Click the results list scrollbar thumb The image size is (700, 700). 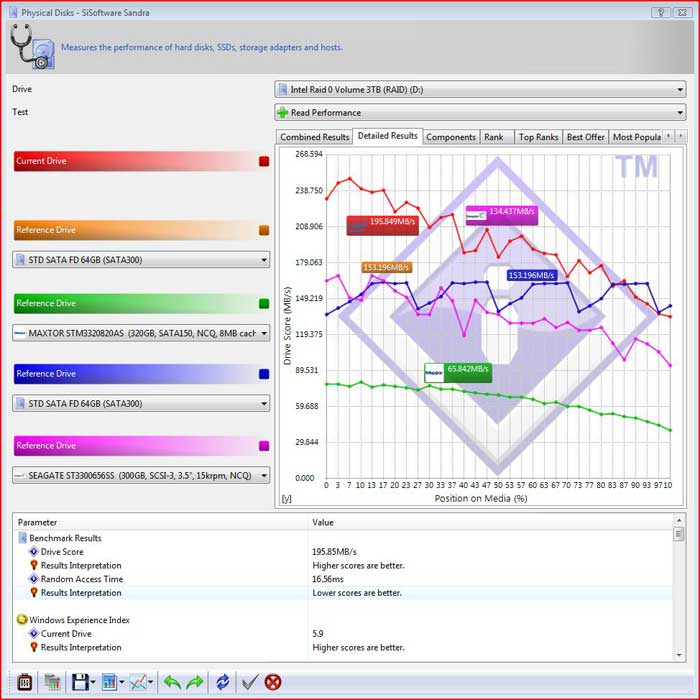coord(679,534)
